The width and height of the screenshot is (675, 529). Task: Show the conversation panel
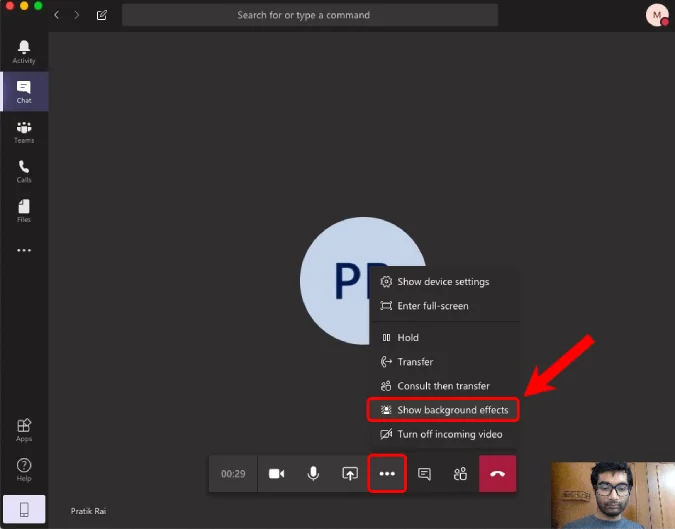point(424,473)
